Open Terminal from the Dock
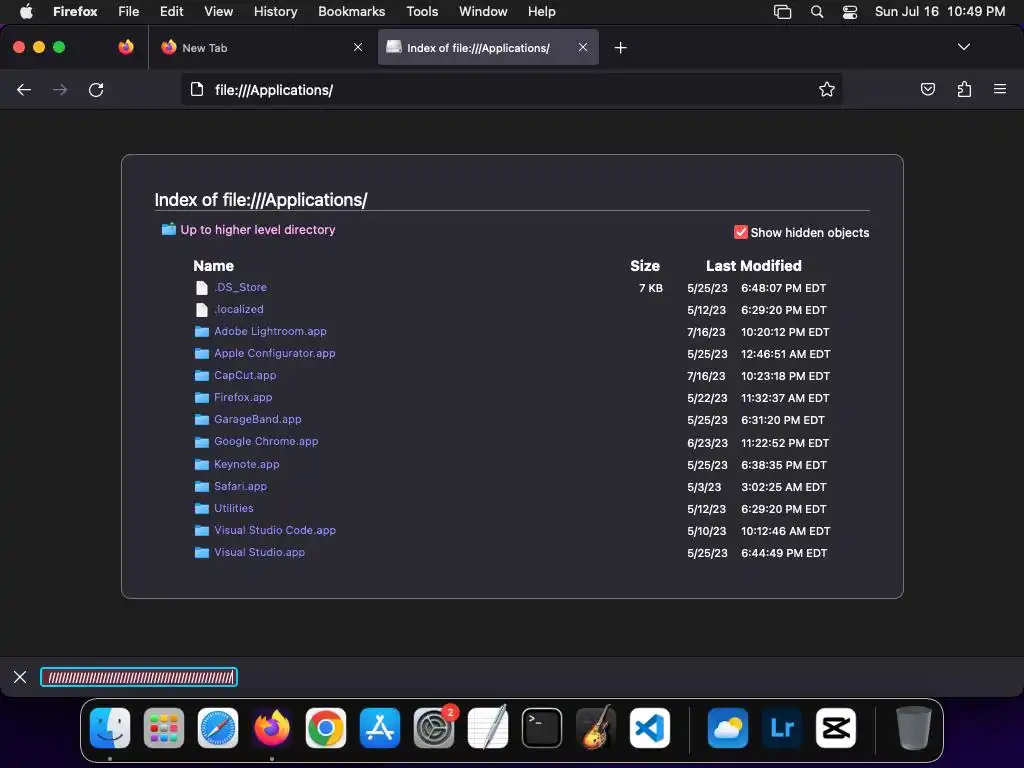The height and width of the screenshot is (768, 1024). [x=542, y=728]
